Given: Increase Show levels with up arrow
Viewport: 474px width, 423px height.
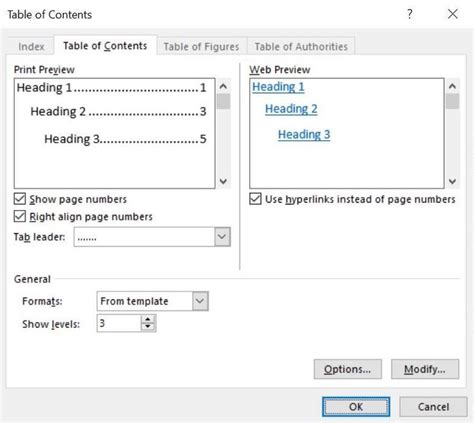Looking at the screenshot, I should [x=148, y=319].
